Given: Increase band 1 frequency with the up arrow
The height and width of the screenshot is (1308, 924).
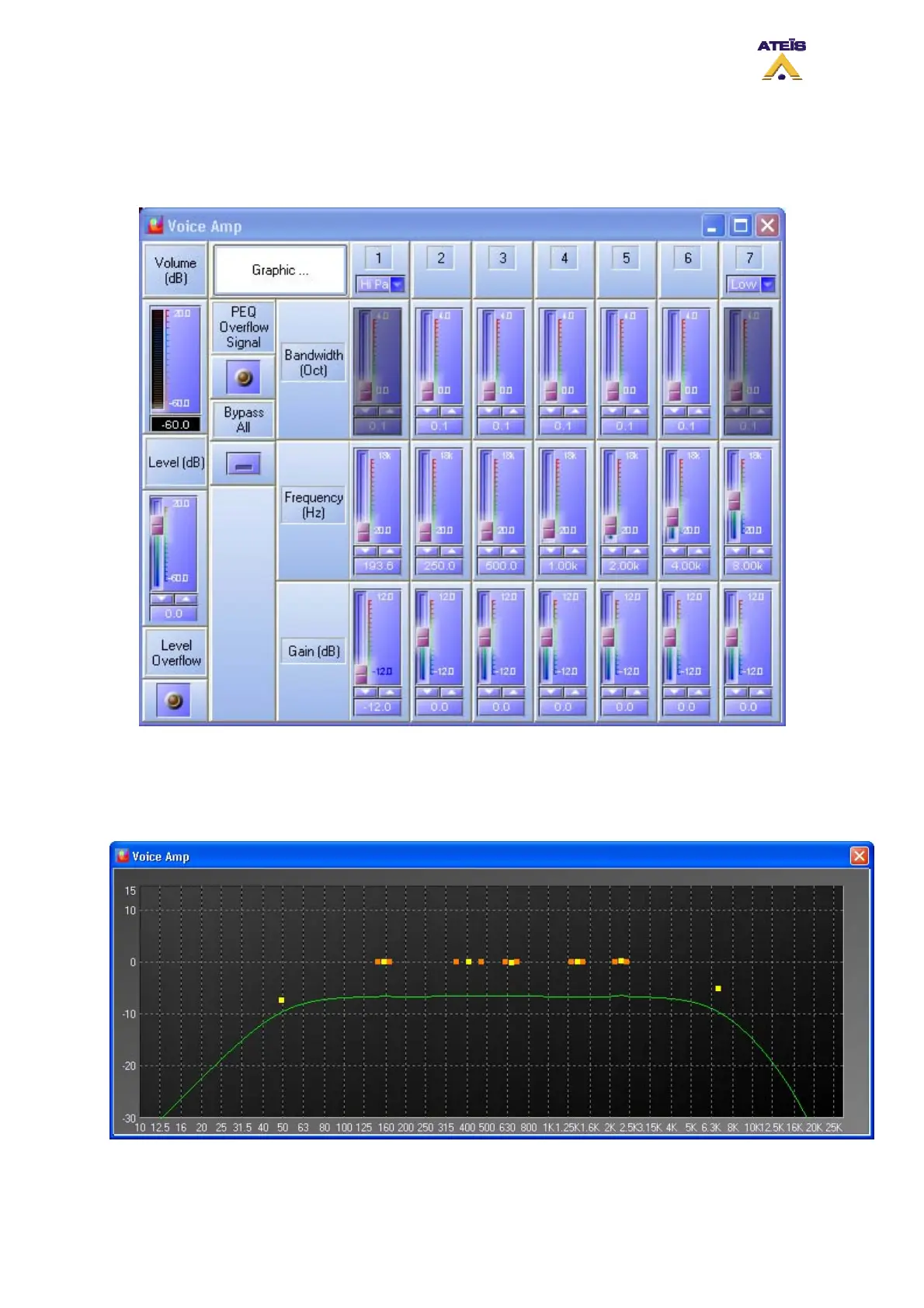Looking at the screenshot, I should tap(389, 551).
